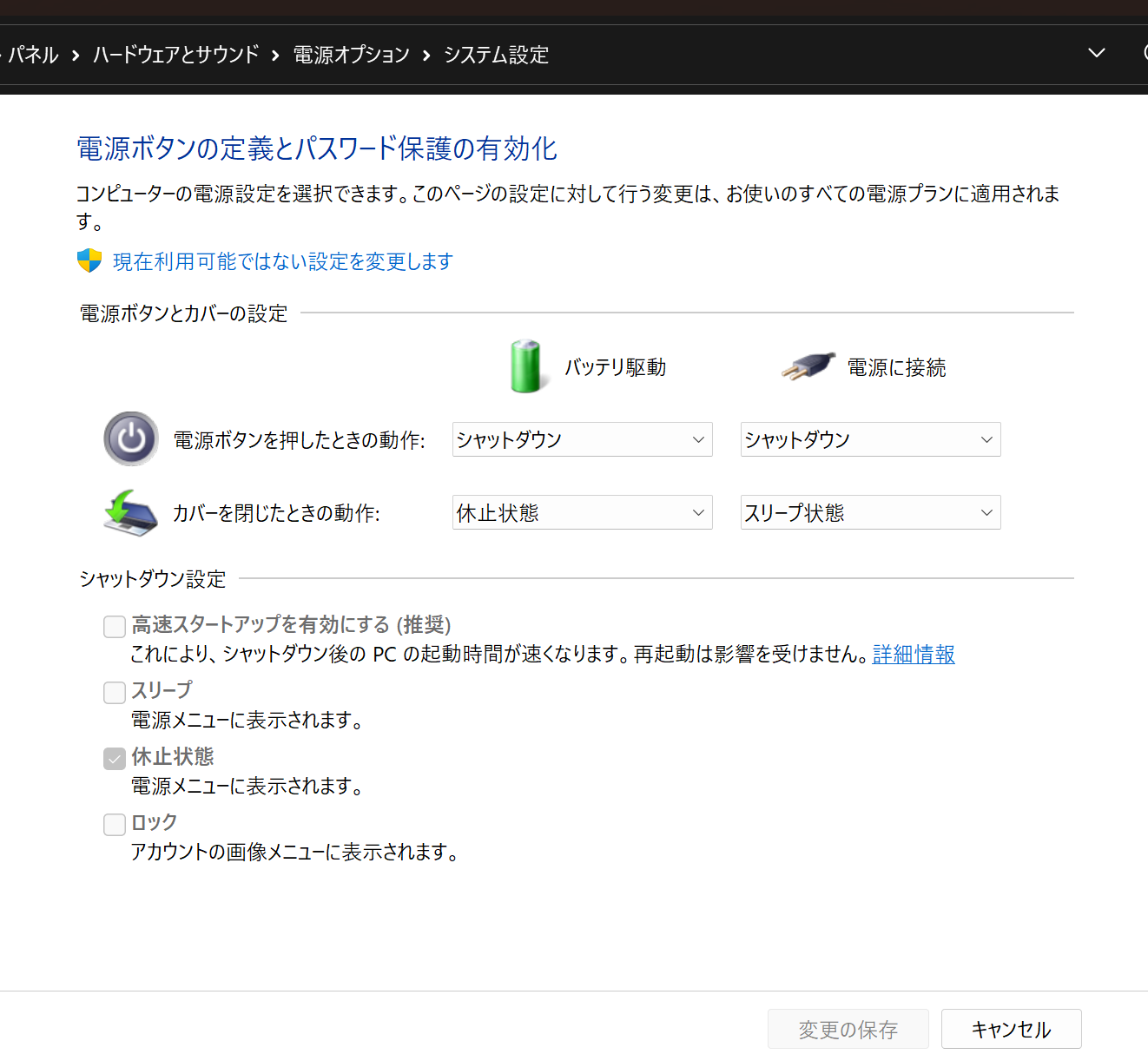
Task: Click 現在利用可能ではない設定を変更します link
Action: tap(283, 261)
